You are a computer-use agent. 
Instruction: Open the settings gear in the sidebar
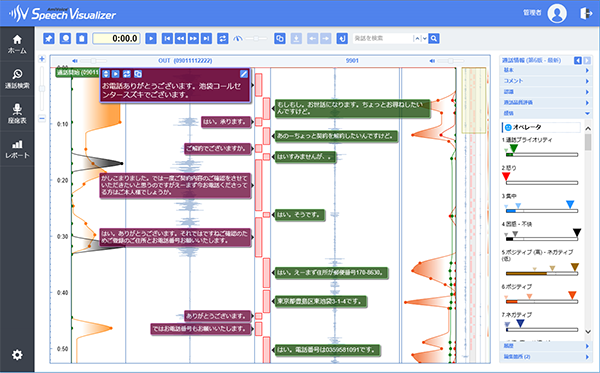pyautogui.click(x=17, y=355)
